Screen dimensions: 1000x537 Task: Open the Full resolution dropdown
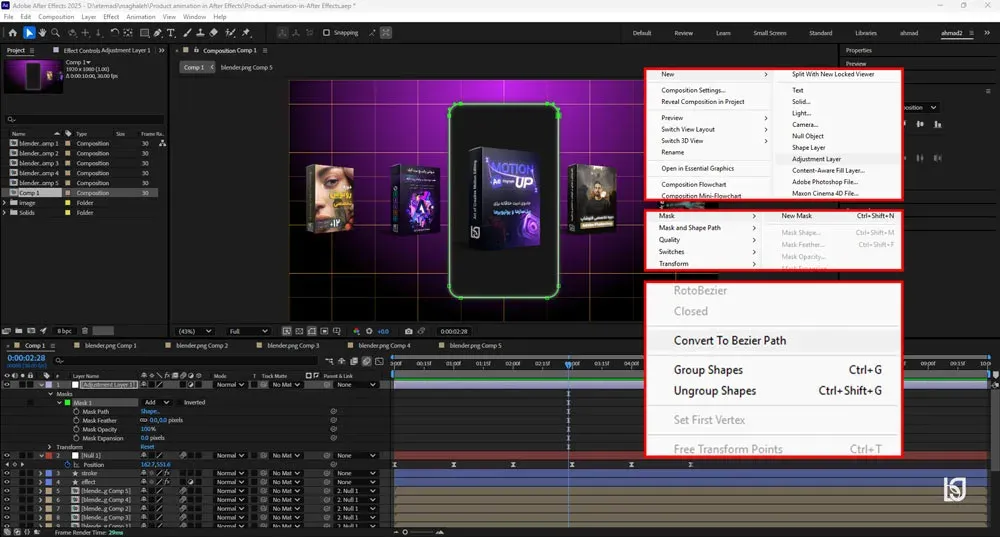[248, 331]
